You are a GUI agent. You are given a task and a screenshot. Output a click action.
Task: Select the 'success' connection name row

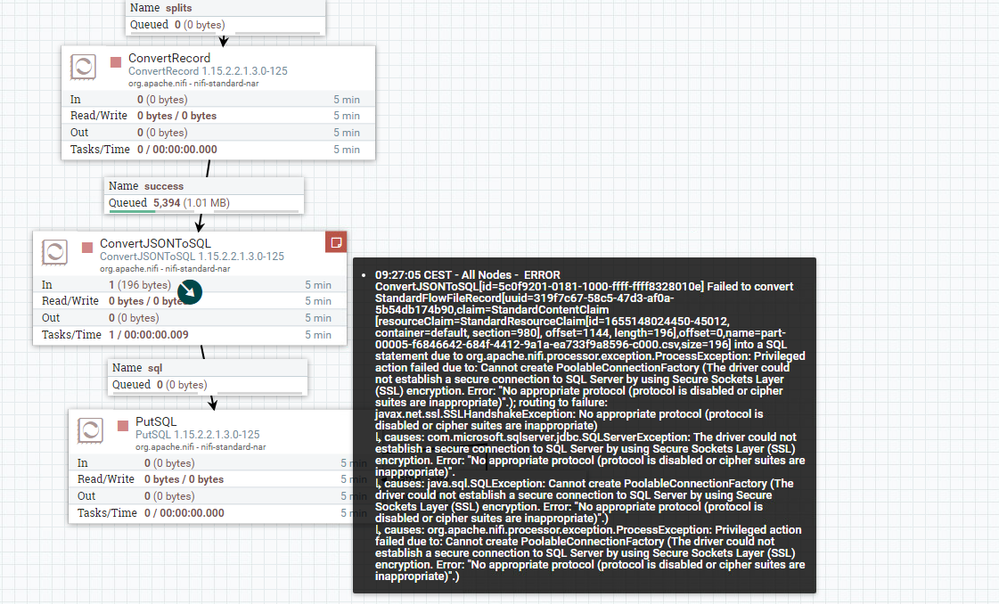pyautogui.click(x=204, y=186)
